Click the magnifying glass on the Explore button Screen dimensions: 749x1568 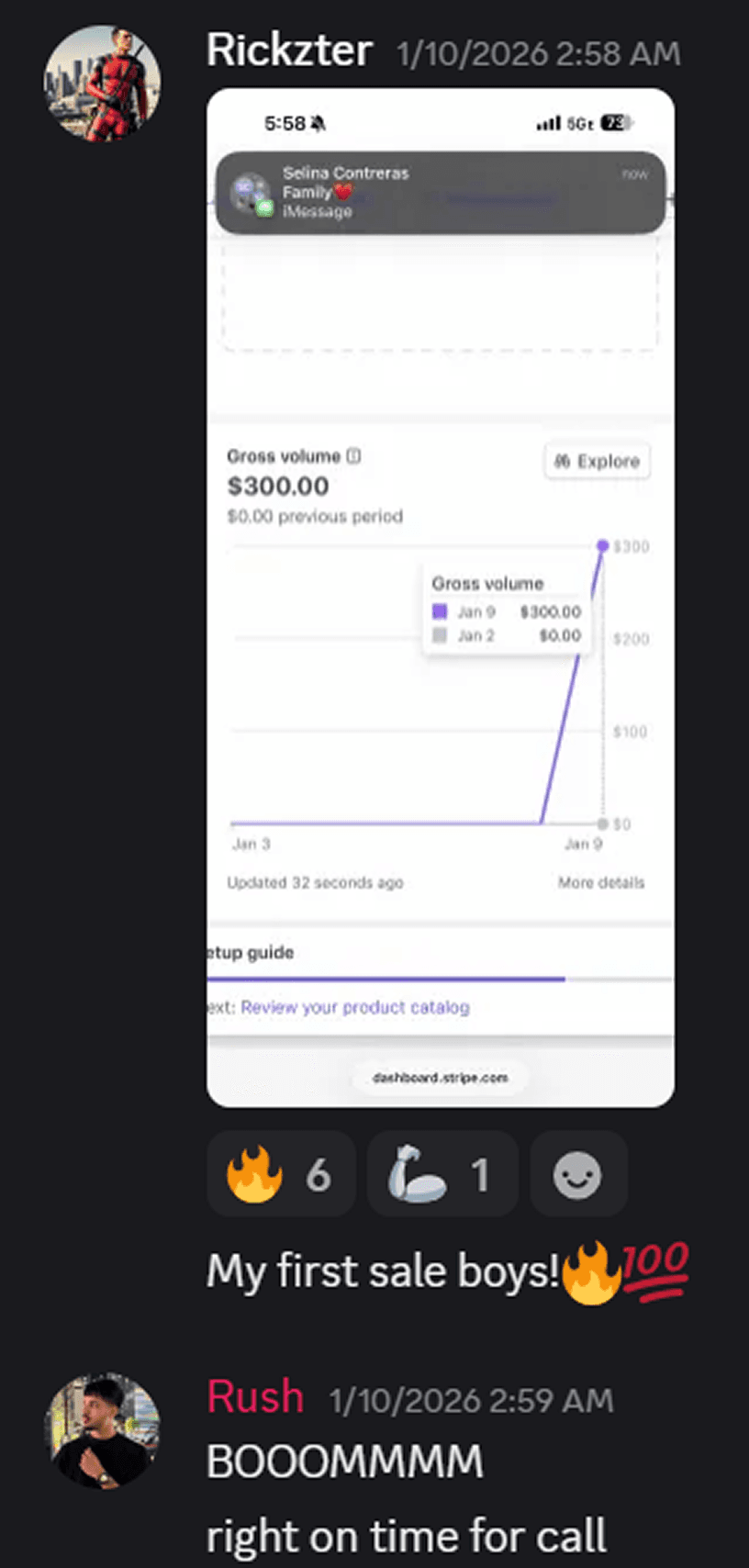[563, 461]
